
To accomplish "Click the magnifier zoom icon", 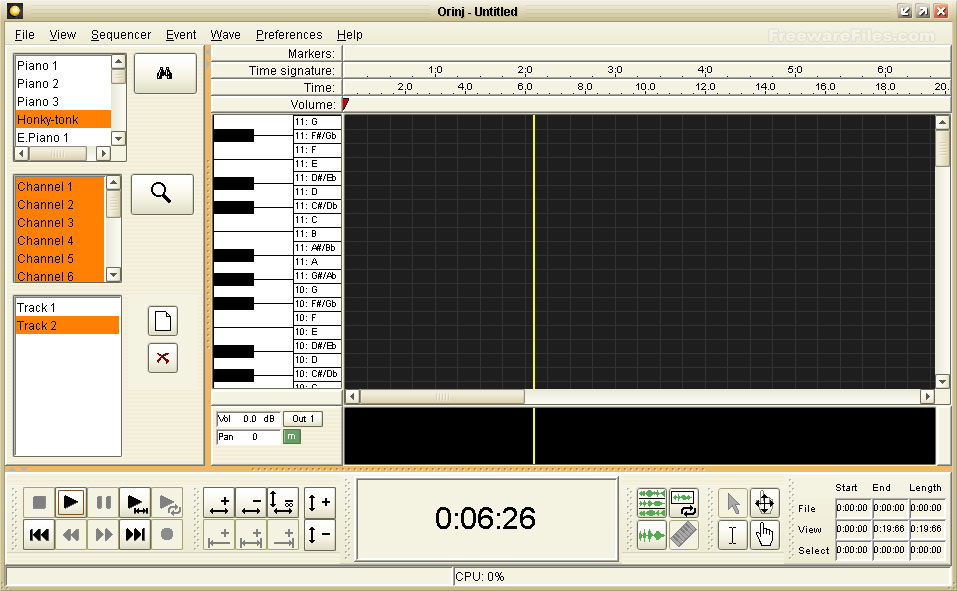I will point(164,193).
